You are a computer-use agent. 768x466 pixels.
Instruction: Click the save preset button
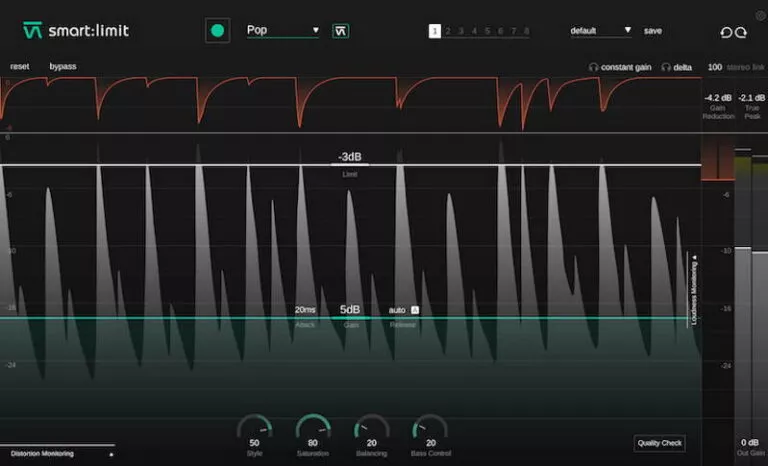[x=652, y=31]
